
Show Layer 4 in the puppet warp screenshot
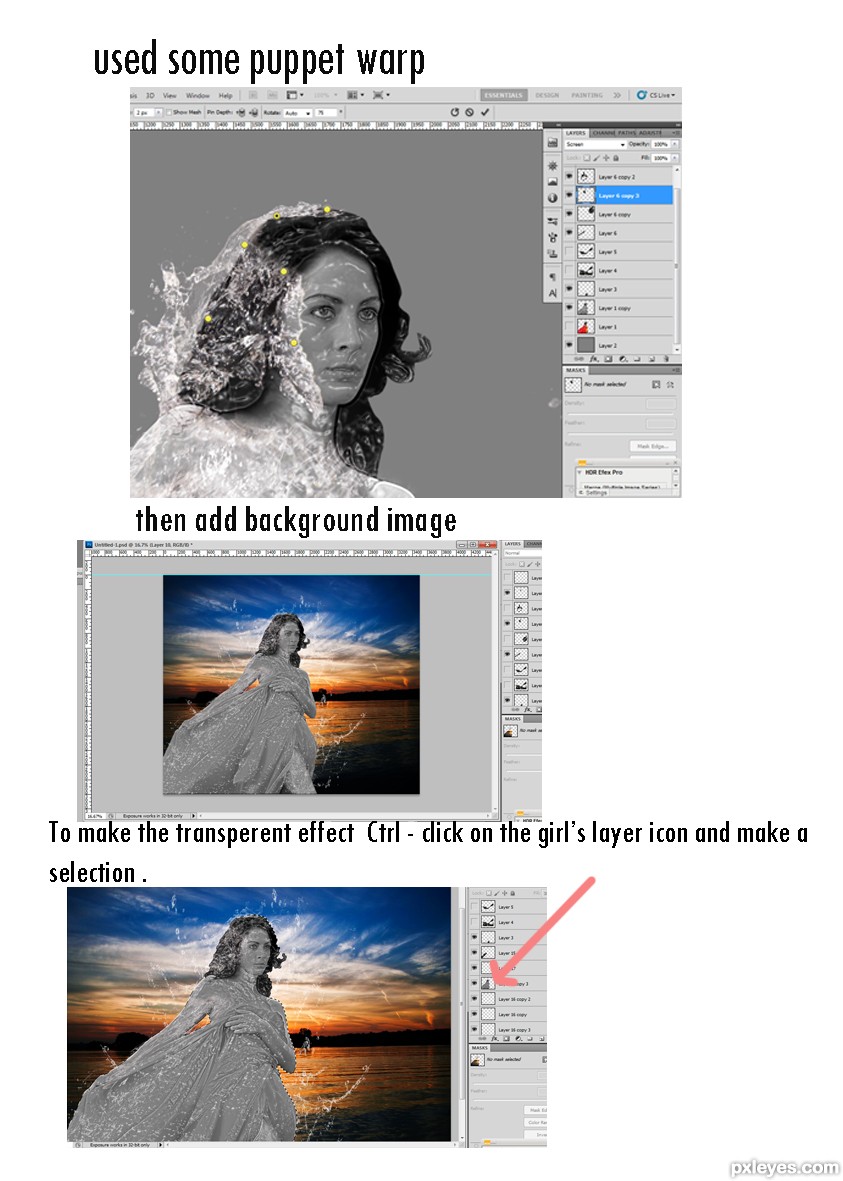click(570, 271)
